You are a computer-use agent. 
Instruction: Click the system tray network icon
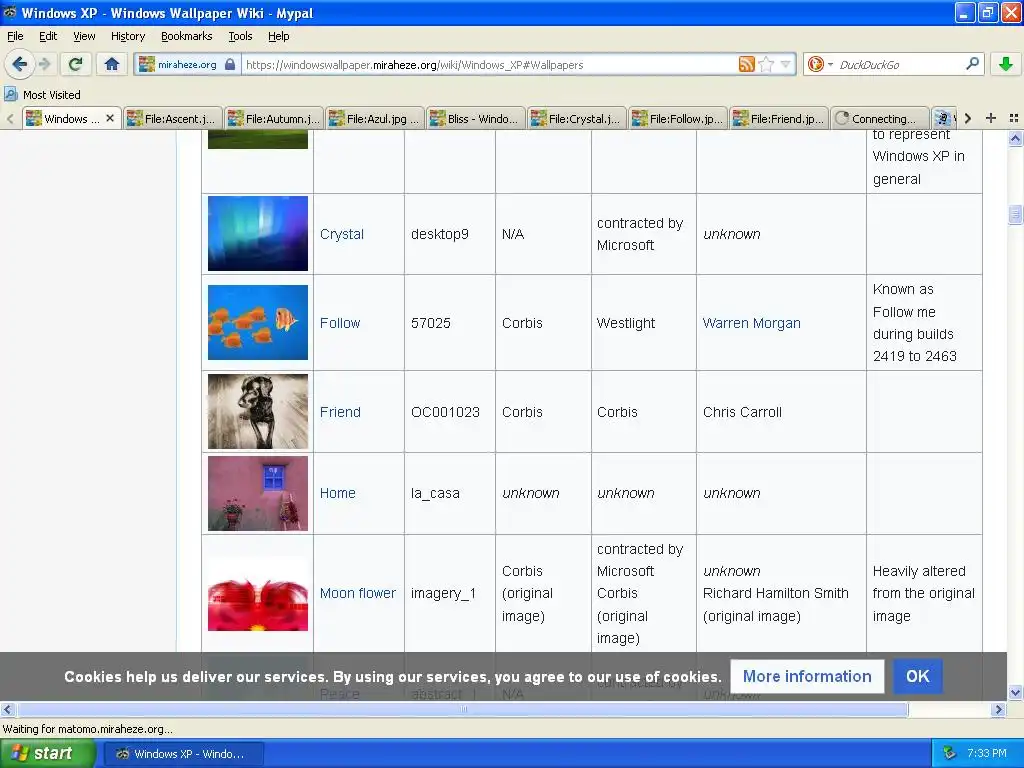coord(950,754)
